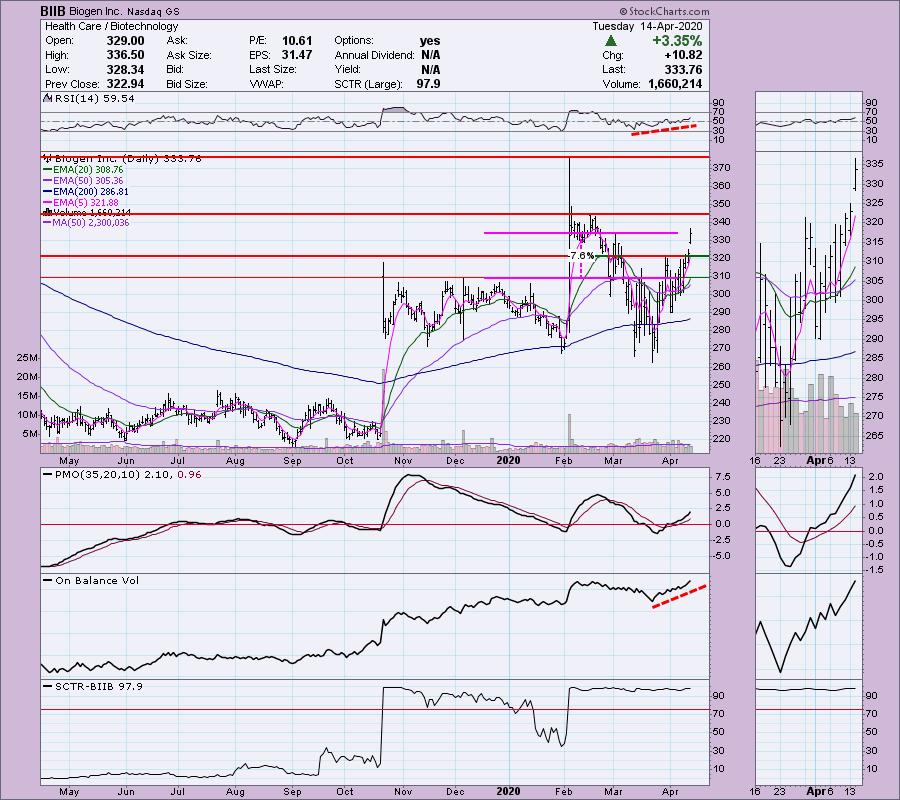Click the P/E value 10.61
900x800 pixels.
[x=297, y=41]
